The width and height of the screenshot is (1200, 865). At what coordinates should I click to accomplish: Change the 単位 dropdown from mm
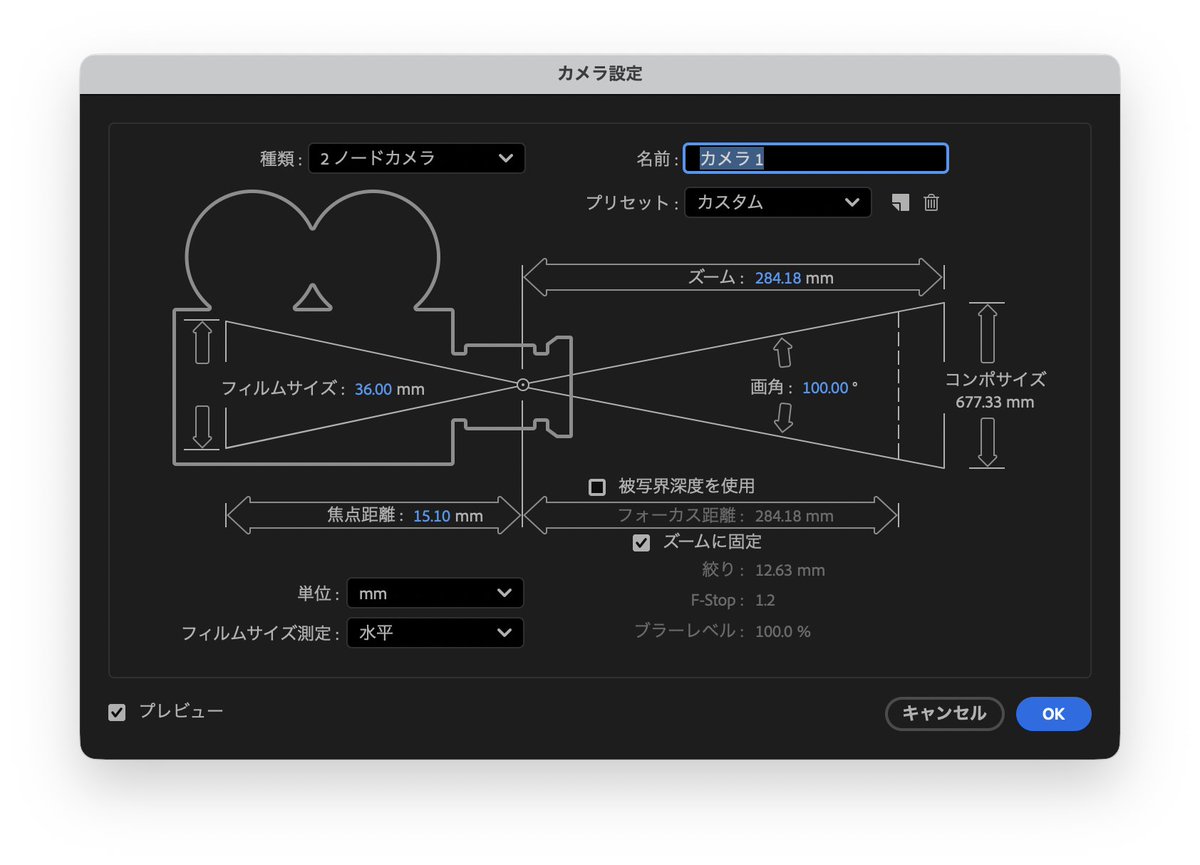point(434,592)
